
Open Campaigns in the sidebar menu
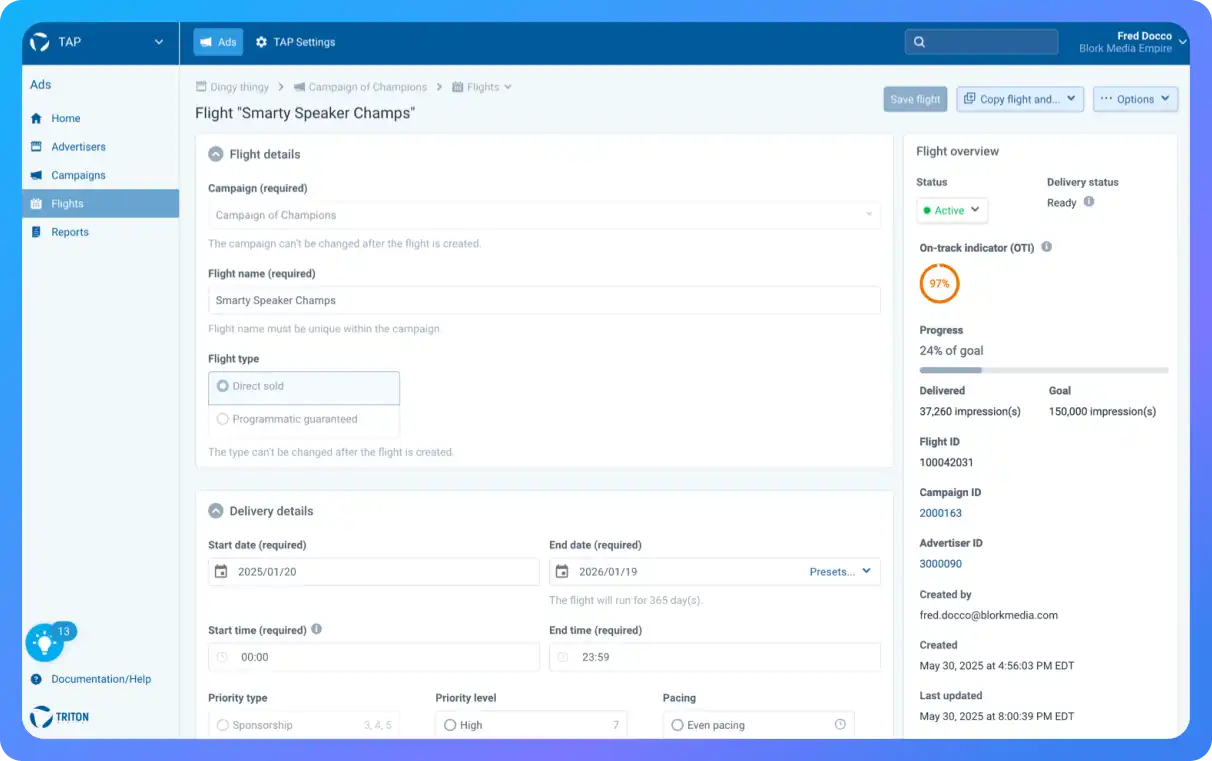pyautogui.click(x=78, y=175)
